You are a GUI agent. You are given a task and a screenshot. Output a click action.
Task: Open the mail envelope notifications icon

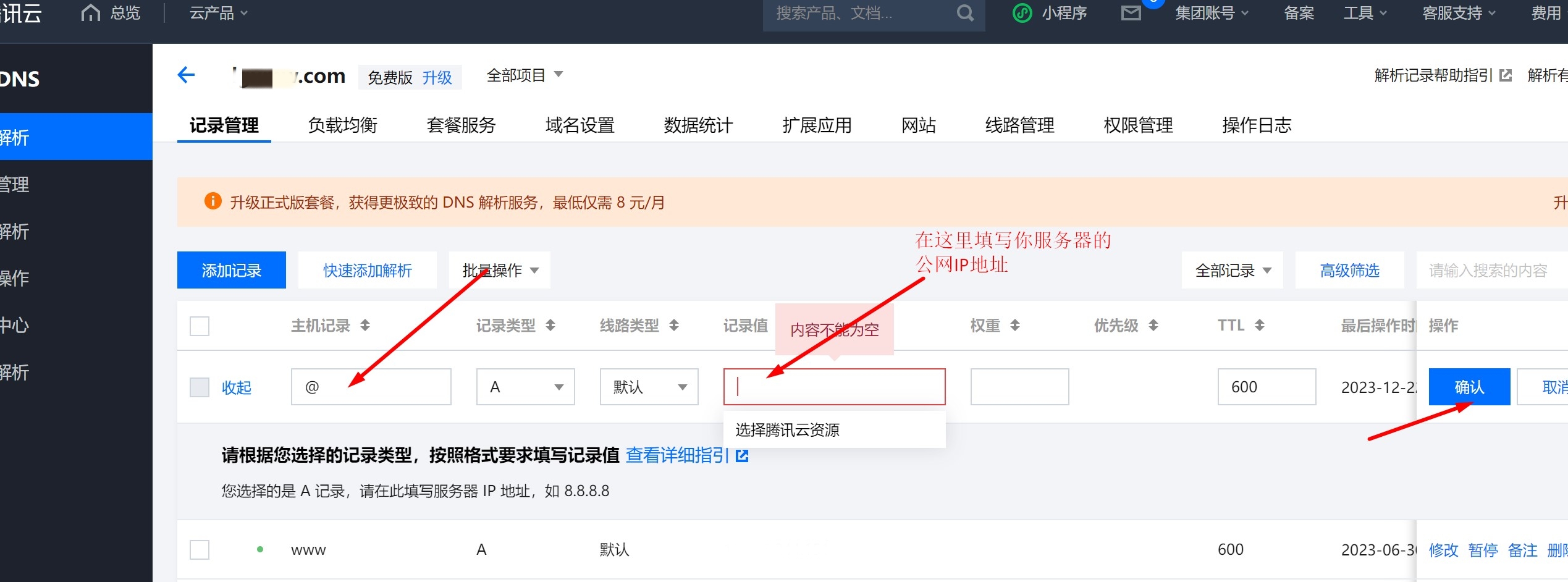coord(1131,13)
